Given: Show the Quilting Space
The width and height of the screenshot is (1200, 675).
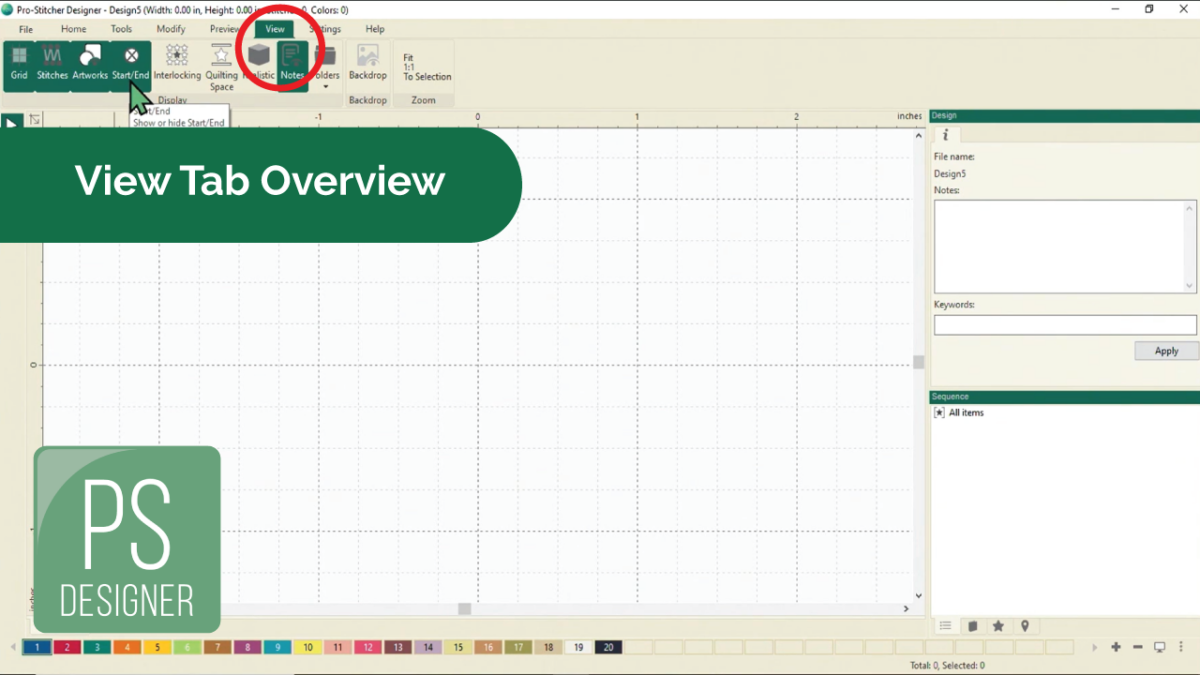Looking at the screenshot, I should point(221,67).
